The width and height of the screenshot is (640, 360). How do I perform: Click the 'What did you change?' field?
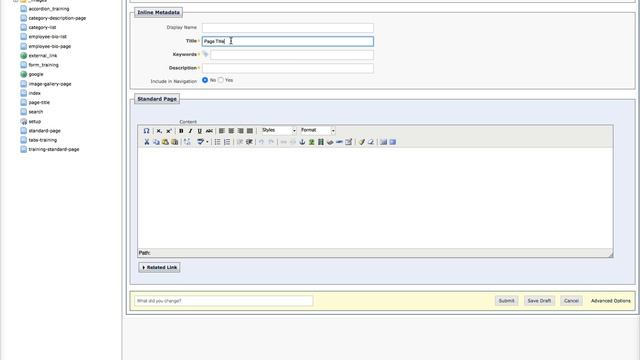[224, 301]
